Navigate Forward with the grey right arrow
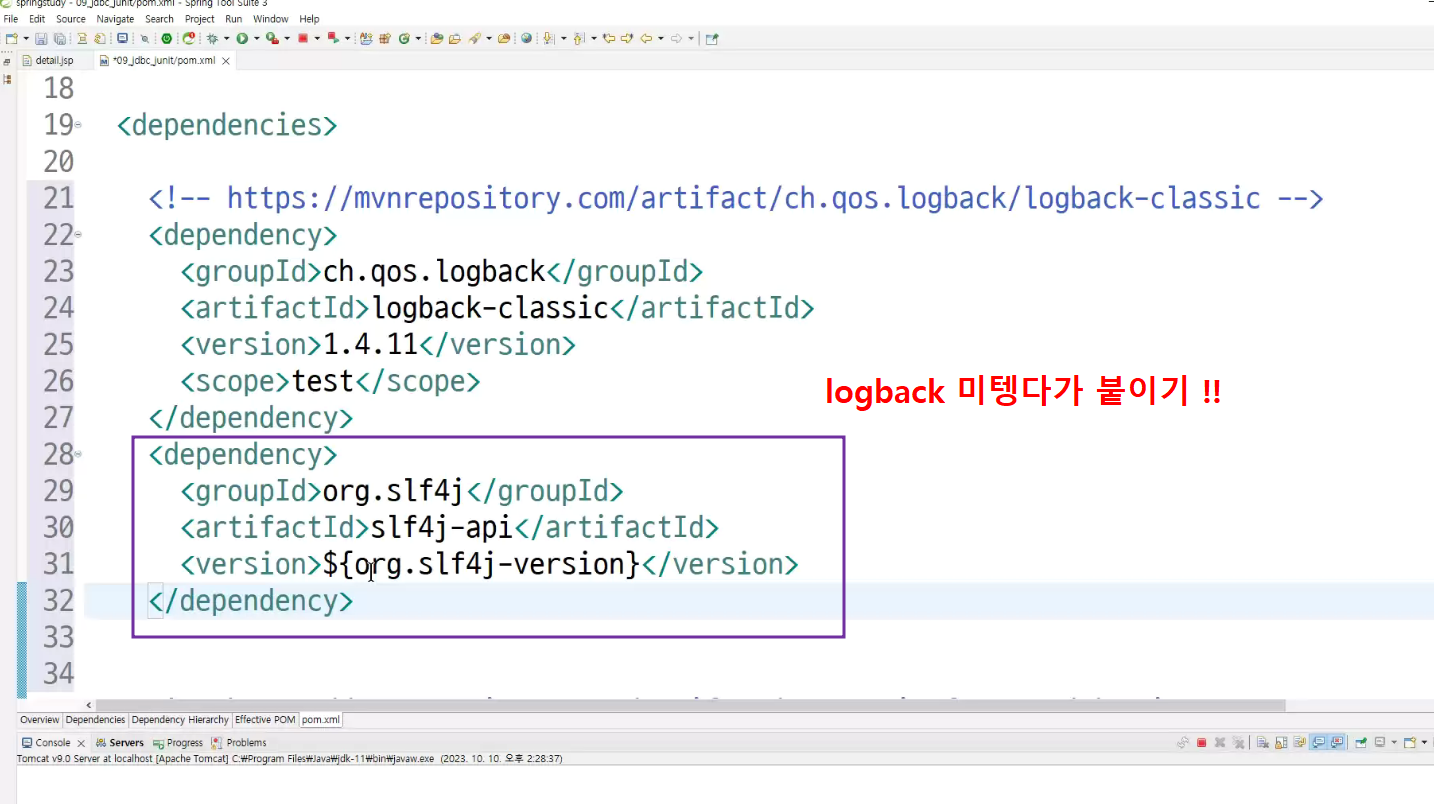Viewport: 1434px width, 804px height. pyautogui.click(x=677, y=38)
